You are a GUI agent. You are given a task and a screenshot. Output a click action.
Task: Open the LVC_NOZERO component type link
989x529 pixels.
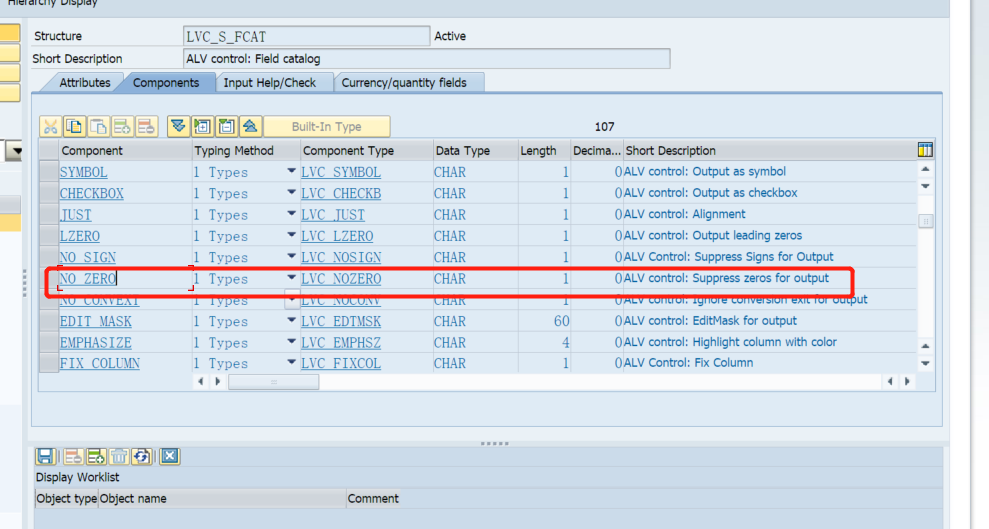[341, 279]
